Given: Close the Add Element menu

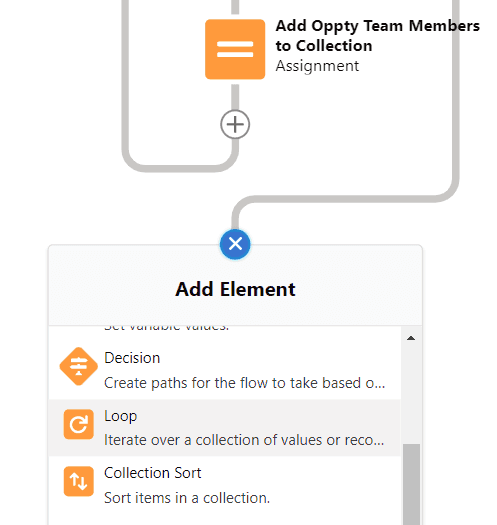Looking at the screenshot, I should [235, 244].
